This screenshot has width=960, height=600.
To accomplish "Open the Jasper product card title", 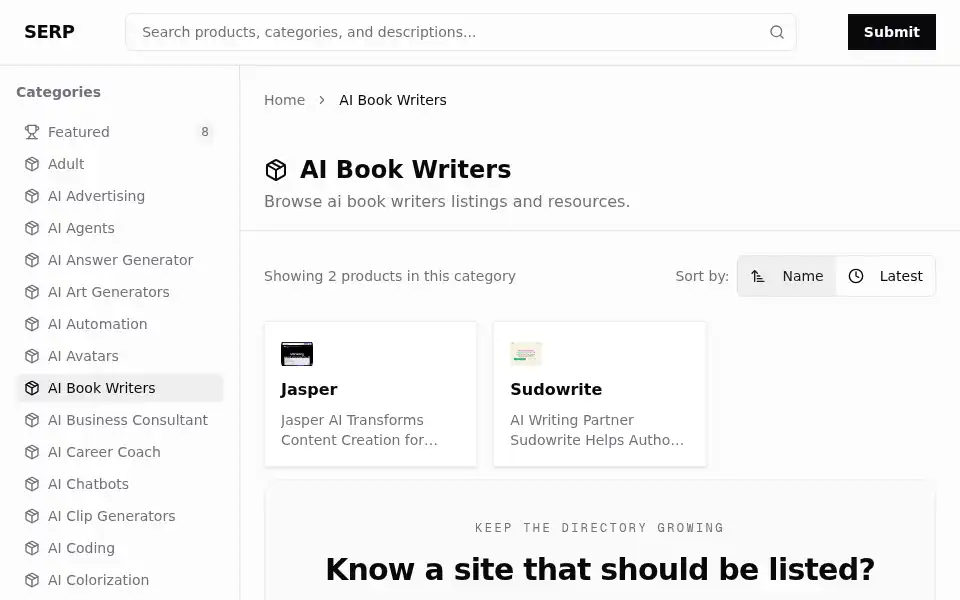I will coord(309,389).
